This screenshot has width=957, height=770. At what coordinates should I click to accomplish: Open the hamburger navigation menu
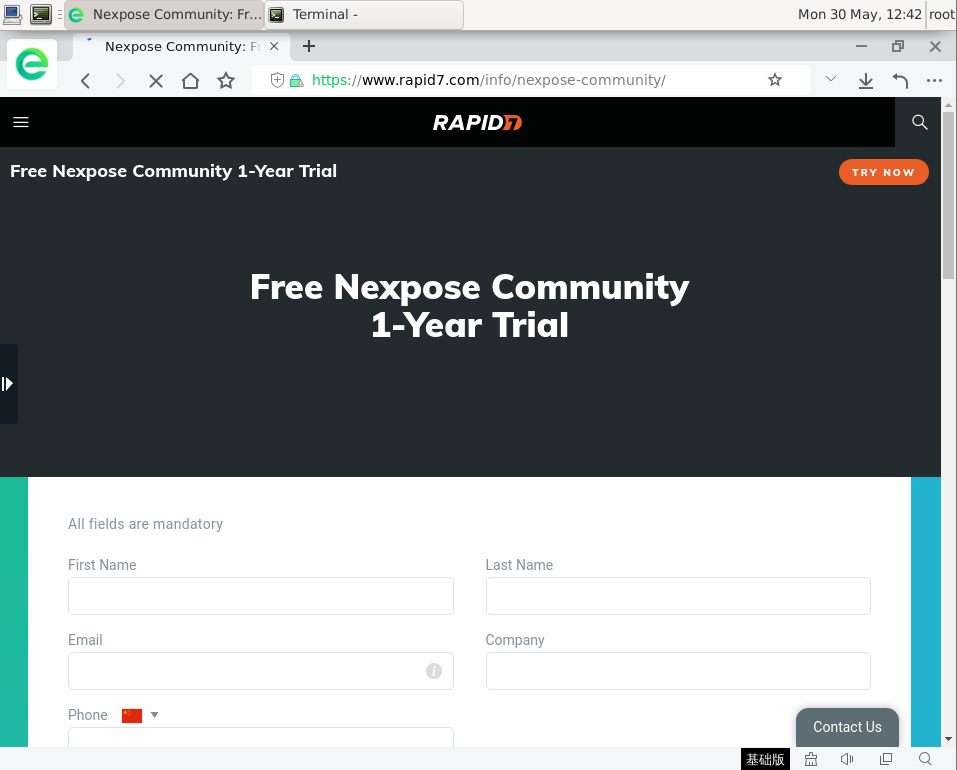(21, 122)
